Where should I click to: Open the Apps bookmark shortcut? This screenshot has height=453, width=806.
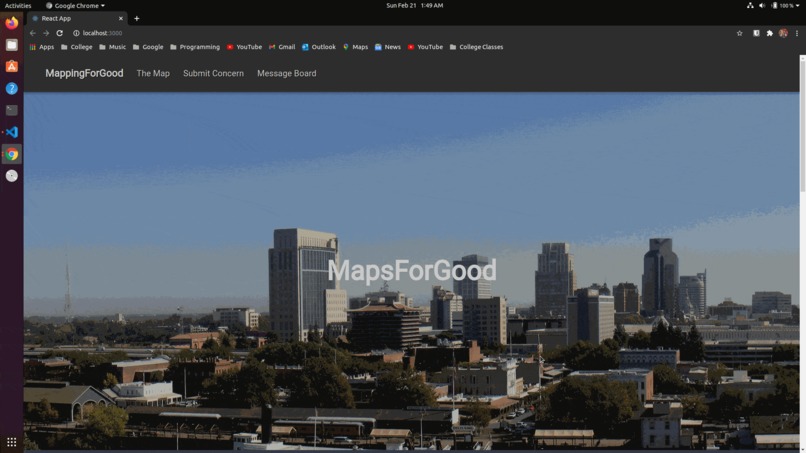[x=42, y=47]
